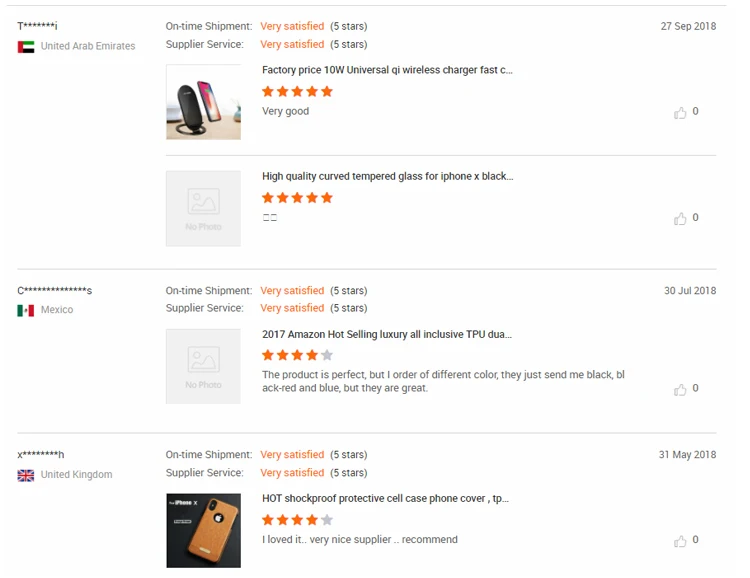Viewport: 750px width, 578px height.
Task: Upvote the shockproof phone cover review
Action: (x=681, y=541)
